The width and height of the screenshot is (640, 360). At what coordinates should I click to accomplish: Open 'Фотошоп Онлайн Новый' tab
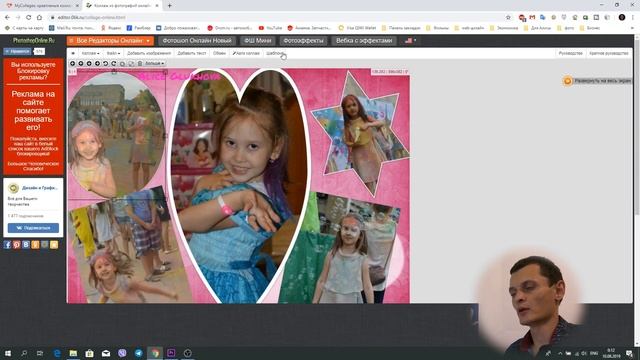tap(197, 40)
